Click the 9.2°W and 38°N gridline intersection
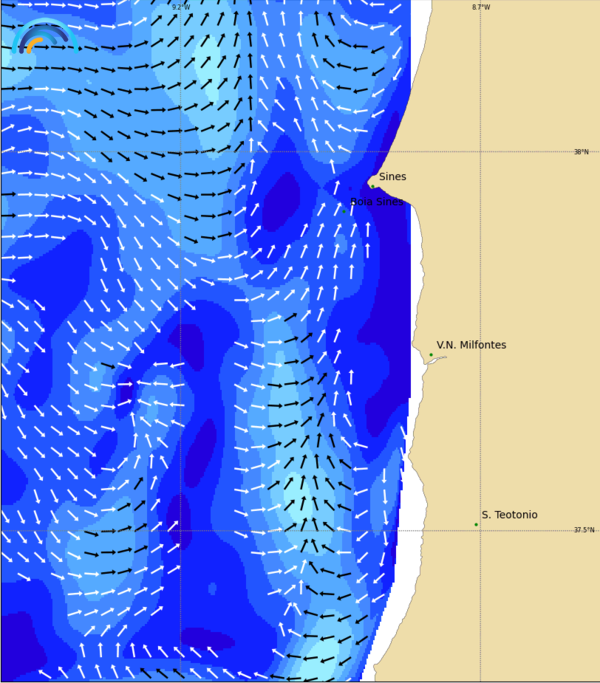This screenshot has height=683, width=600. coord(180,152)
